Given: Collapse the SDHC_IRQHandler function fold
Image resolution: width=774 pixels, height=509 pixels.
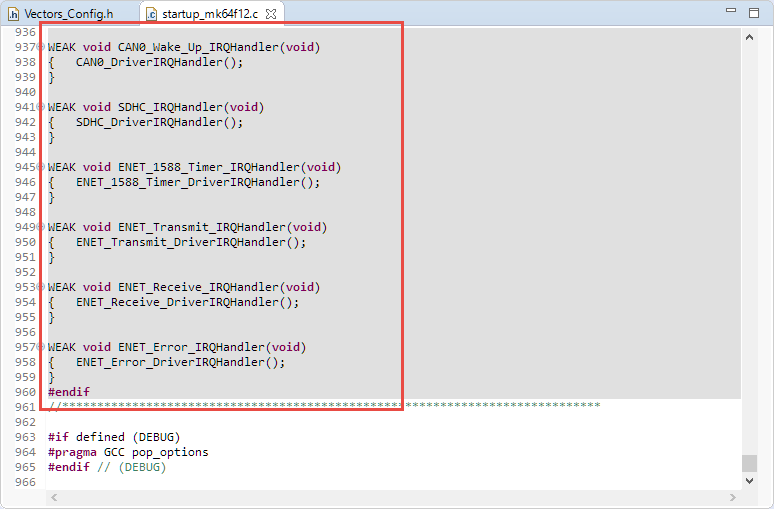Looking at the screenshot, I should tap(41, 107).
